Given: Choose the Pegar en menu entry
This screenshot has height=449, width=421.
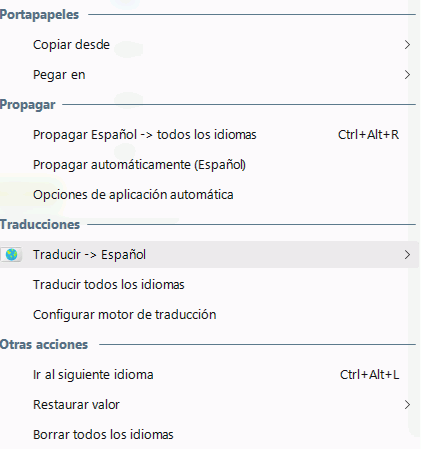Looking at the screenshot, I should coord(209,75).
